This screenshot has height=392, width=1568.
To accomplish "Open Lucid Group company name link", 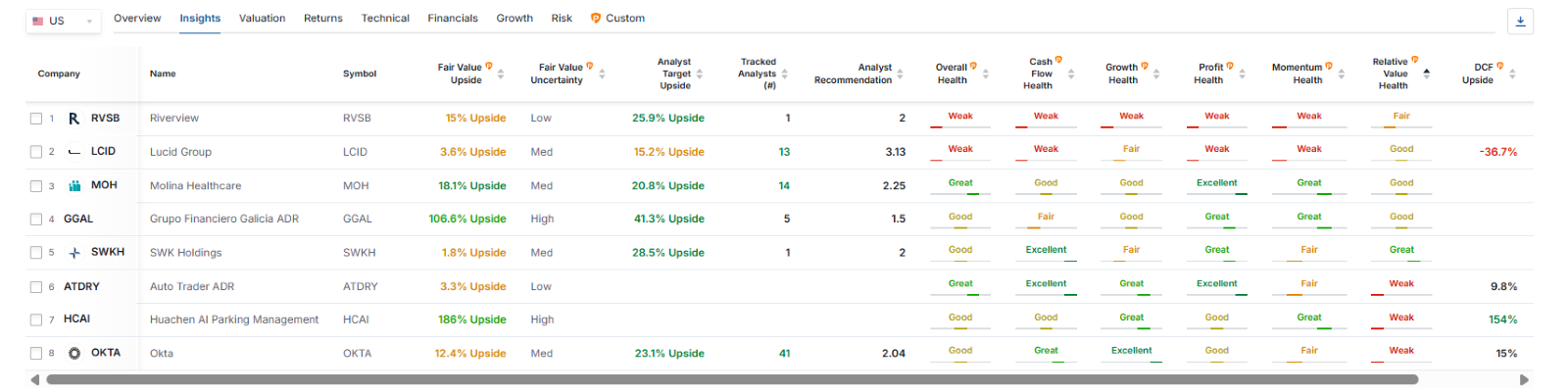I will tap(180, 152).
